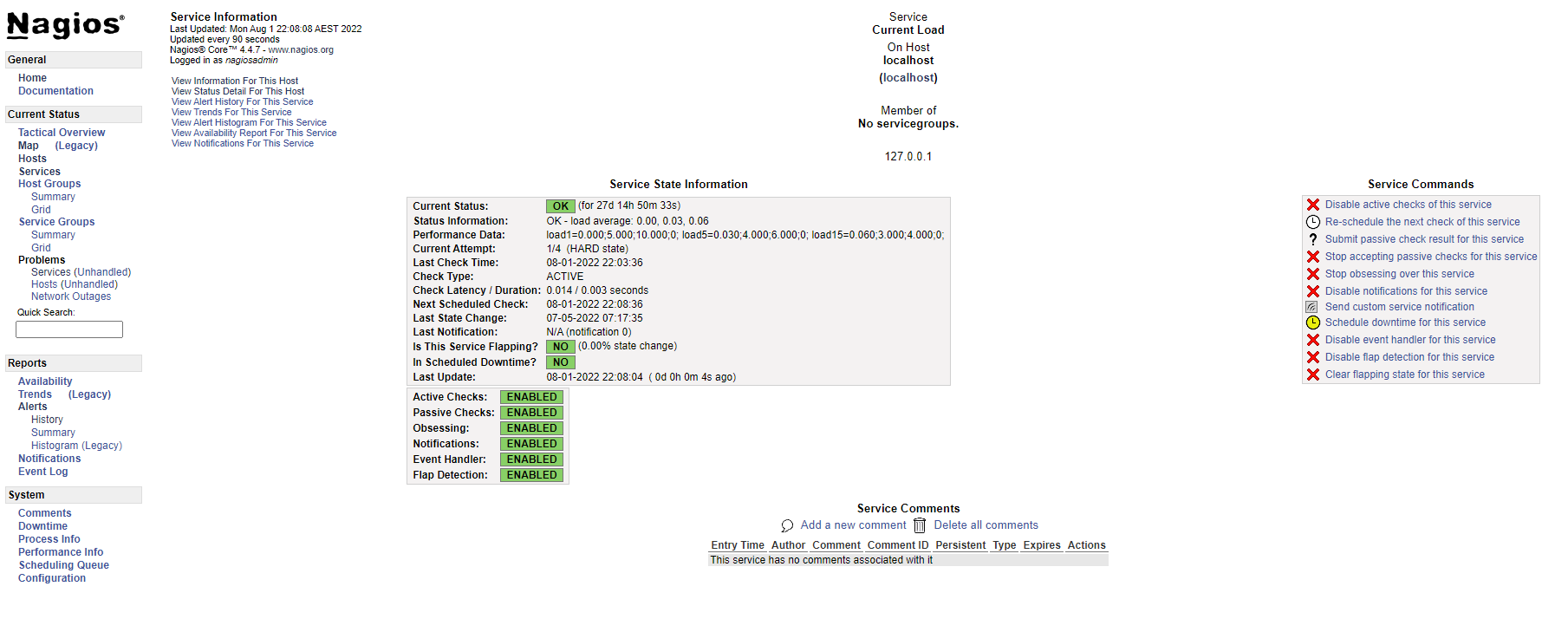This screenshot has height=619, width=1568.
Task: Click the question mark icon for passive check result
Action: click(1313, 239)
